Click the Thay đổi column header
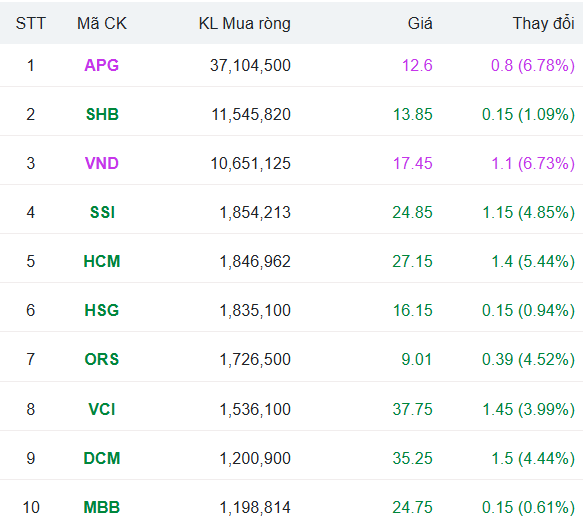 coord(544,23)
